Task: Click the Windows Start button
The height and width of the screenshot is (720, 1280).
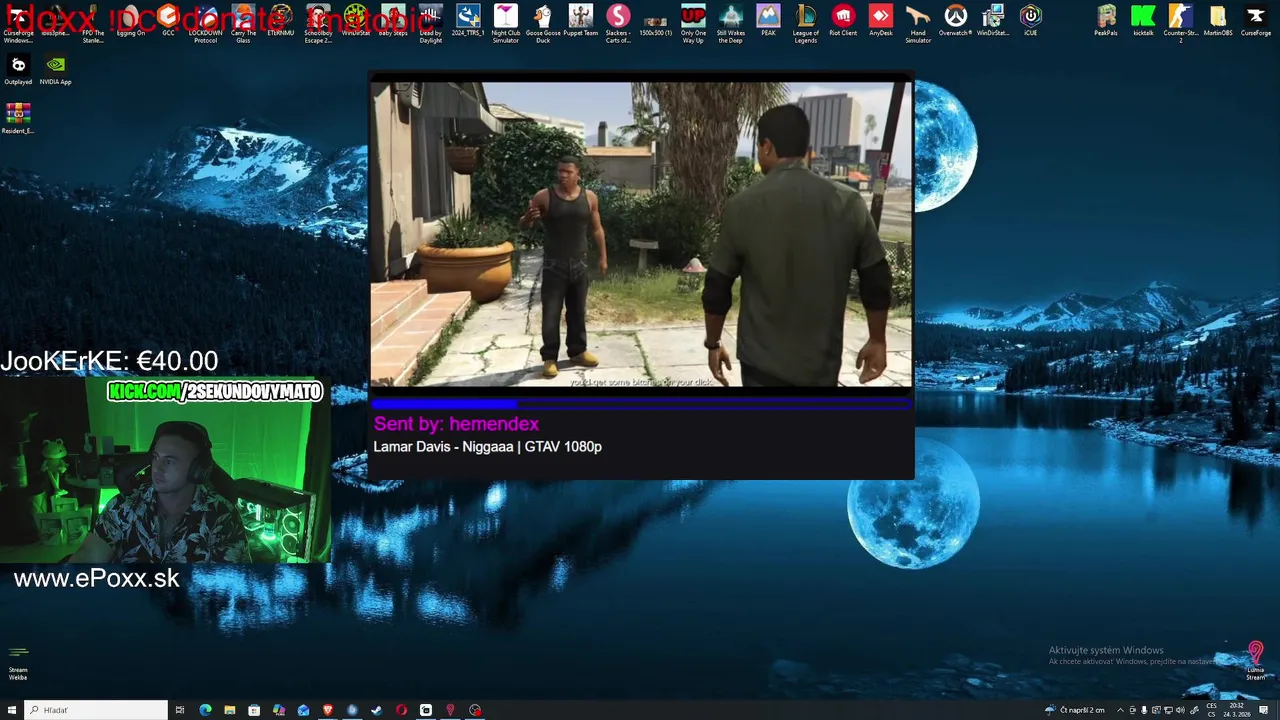Action: click(x=12, y=710)
